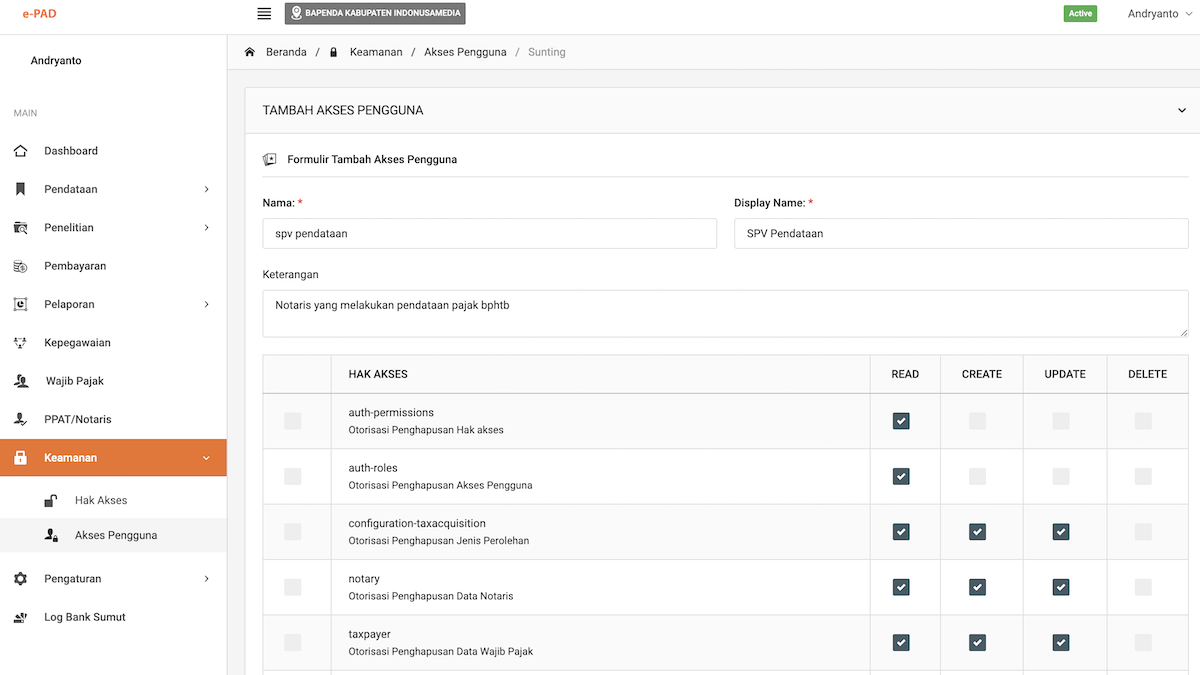Collapse the Tambah Akses Pengguna panel
This screenshot has height=675, width=1200.
1182,111
